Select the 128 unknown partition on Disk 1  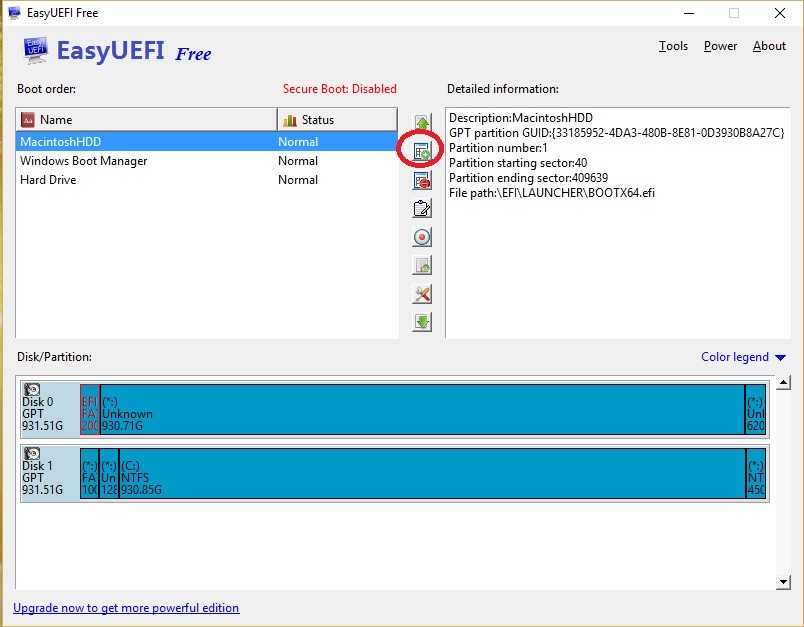point(109,473)
